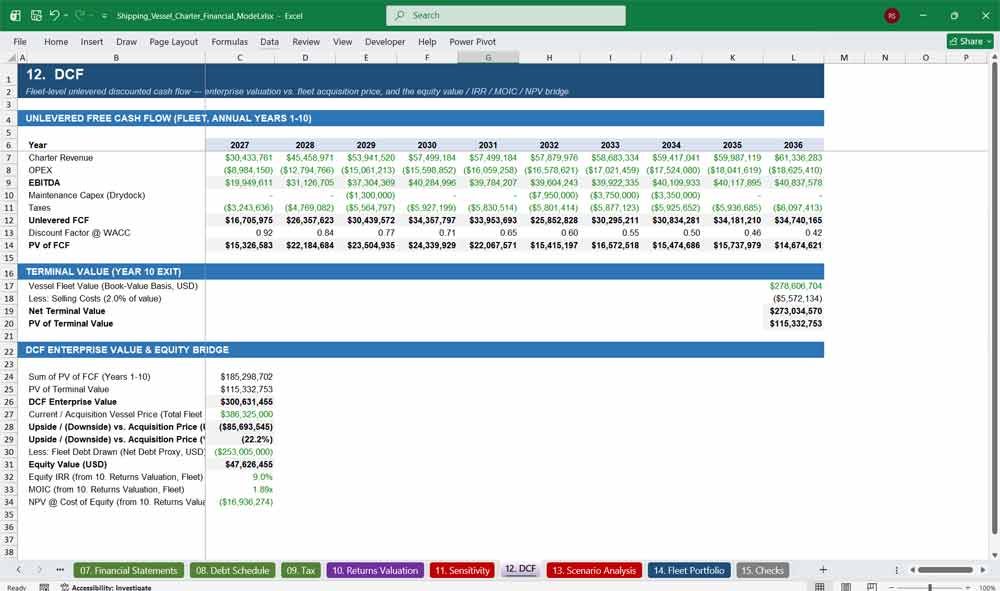
Task: Show hidden sheet tabs via ellipsis
Action: click(60, 570)
